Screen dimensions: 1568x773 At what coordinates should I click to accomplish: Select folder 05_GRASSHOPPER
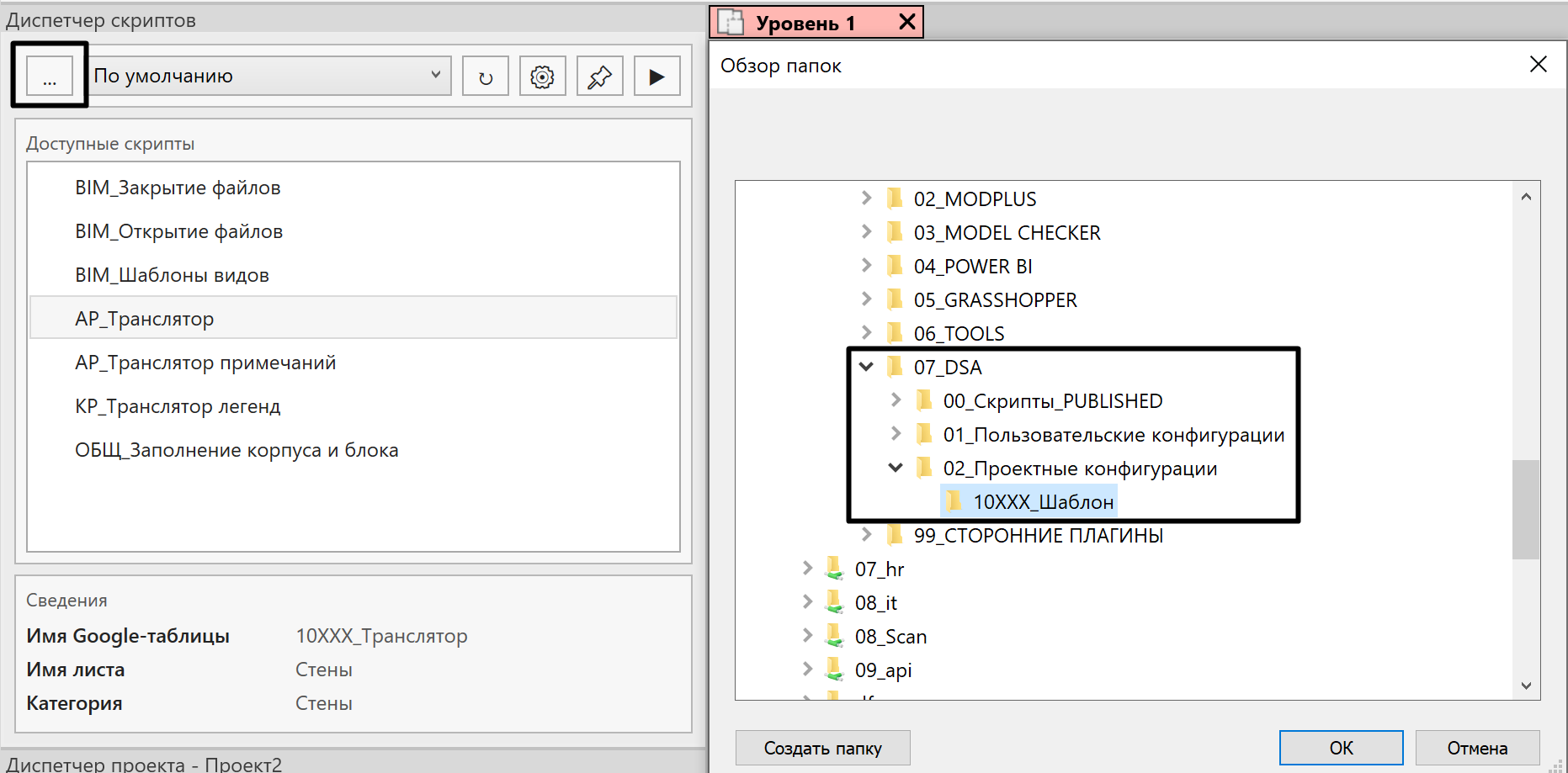pyautogui.click(x=995, y=300)
